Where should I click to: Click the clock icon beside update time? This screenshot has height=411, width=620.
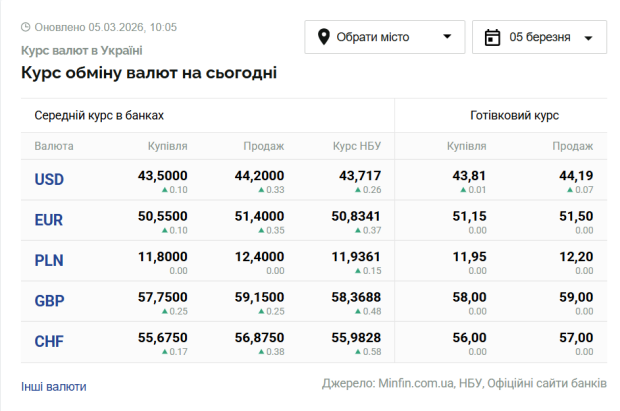point(26,26)
